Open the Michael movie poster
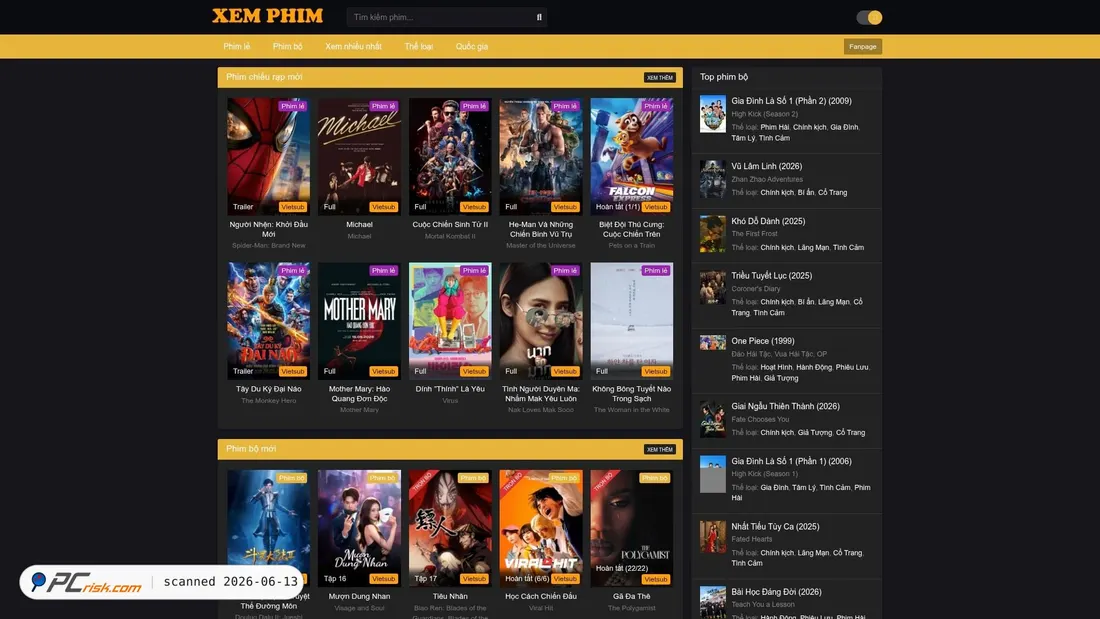Viewport: 1100px width, 619px height. point(359,156)
